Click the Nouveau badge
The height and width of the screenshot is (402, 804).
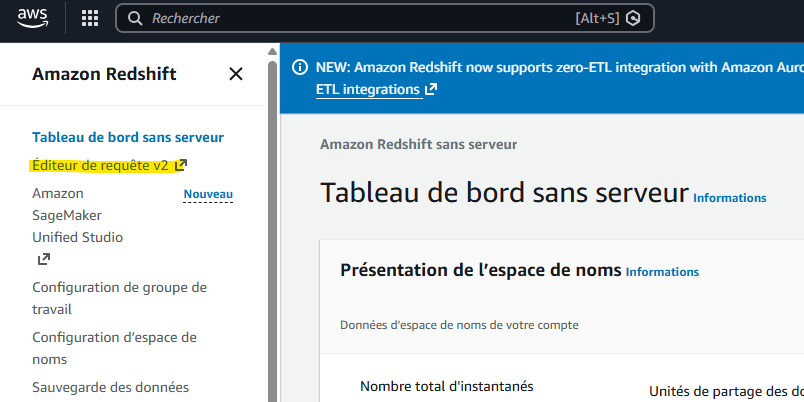tap(208, 194)
